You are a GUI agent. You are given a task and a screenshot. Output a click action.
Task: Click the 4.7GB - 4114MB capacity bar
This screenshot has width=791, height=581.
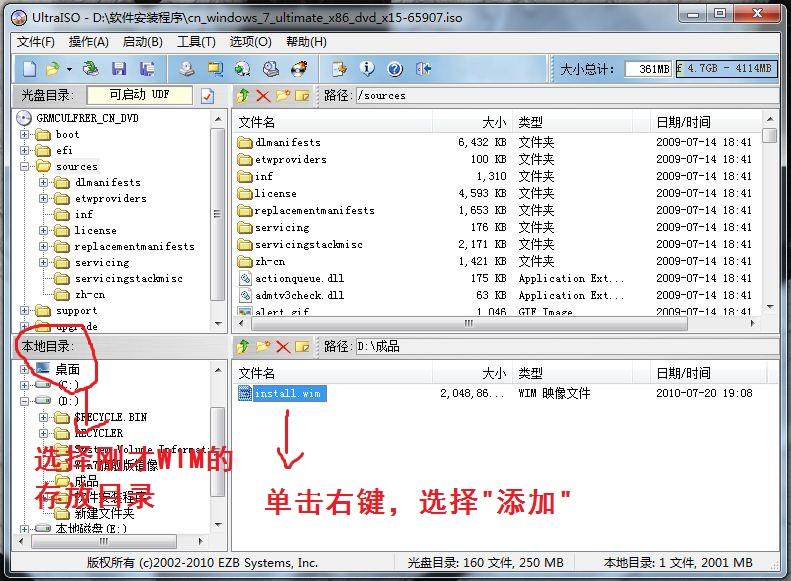click(726, 68)
